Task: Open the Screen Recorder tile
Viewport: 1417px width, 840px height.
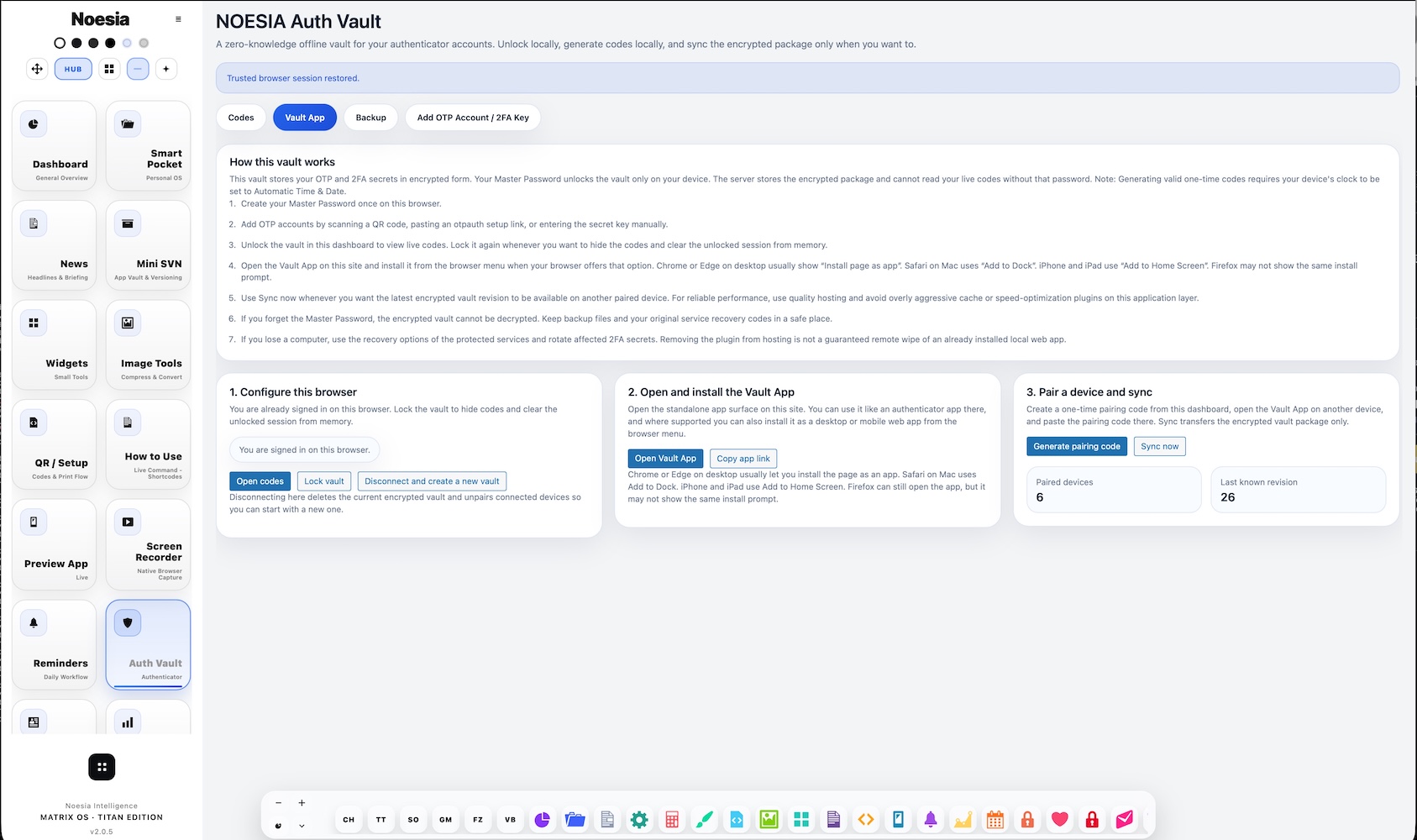Action: click(x=148, y=544)
